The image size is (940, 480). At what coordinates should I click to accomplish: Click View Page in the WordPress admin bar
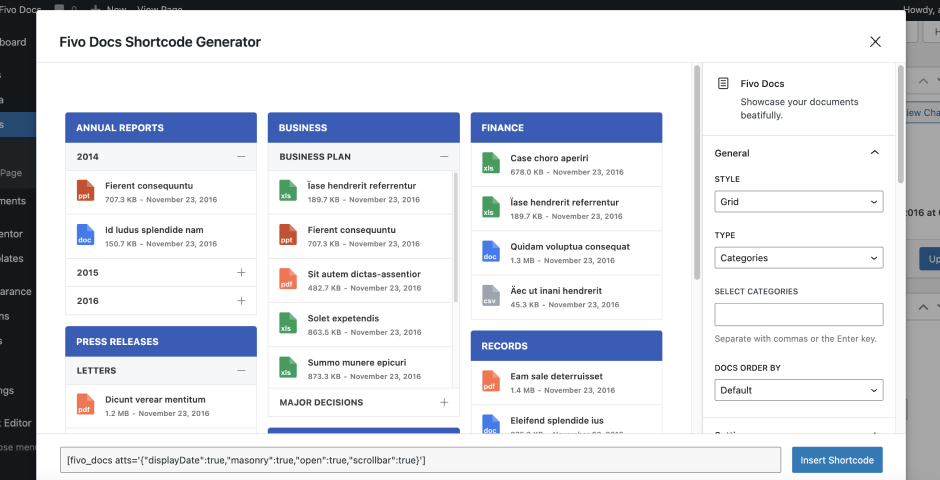[159, 10]
